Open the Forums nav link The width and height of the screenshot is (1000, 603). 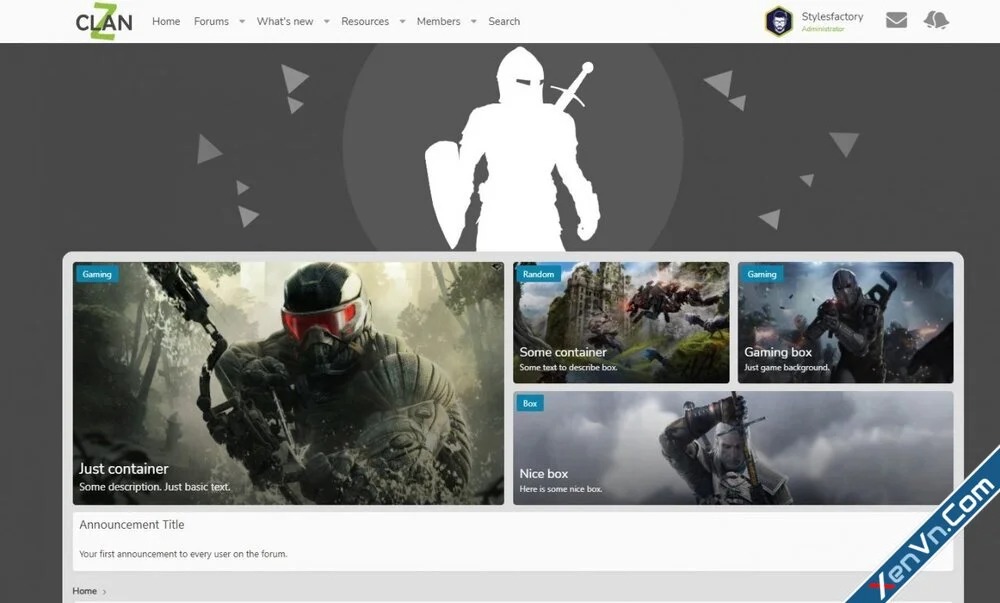(211, 21)
